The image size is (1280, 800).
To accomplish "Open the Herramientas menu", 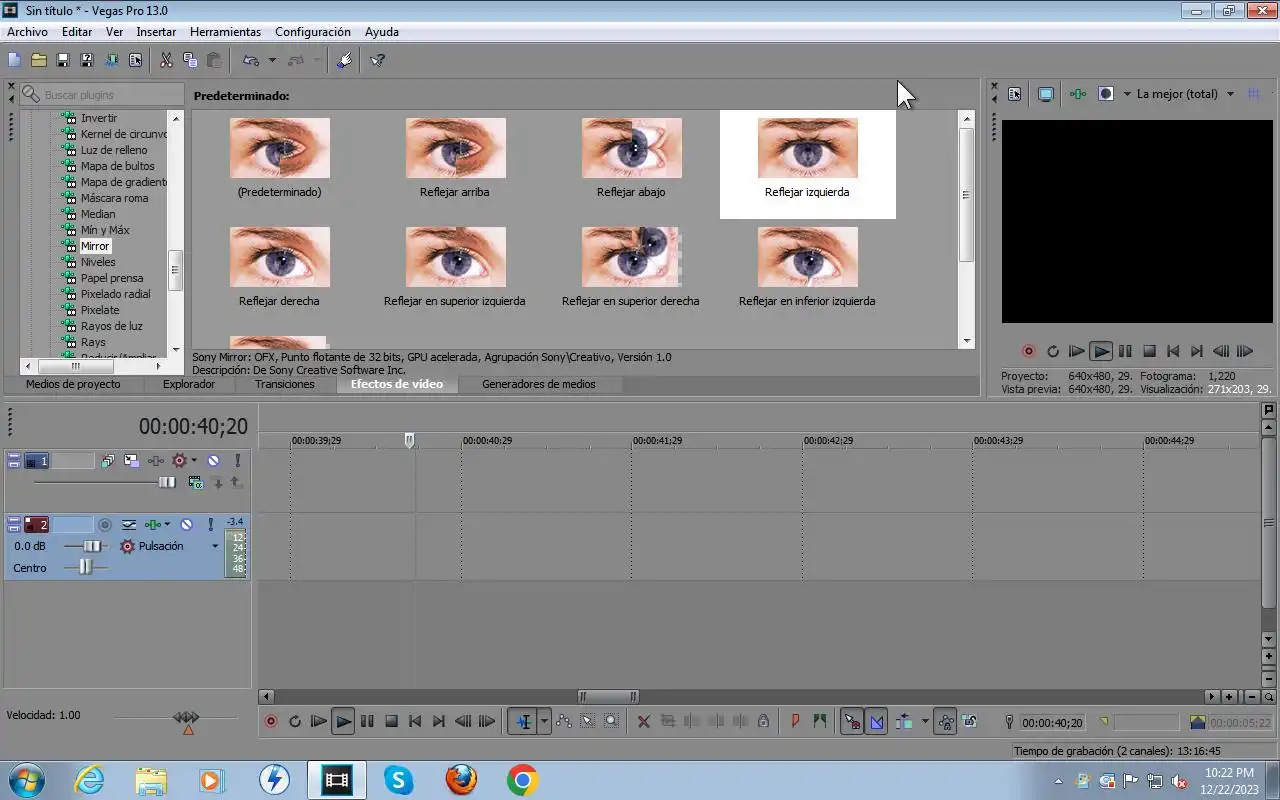I will pyautogui.click(x=225, y=32).
